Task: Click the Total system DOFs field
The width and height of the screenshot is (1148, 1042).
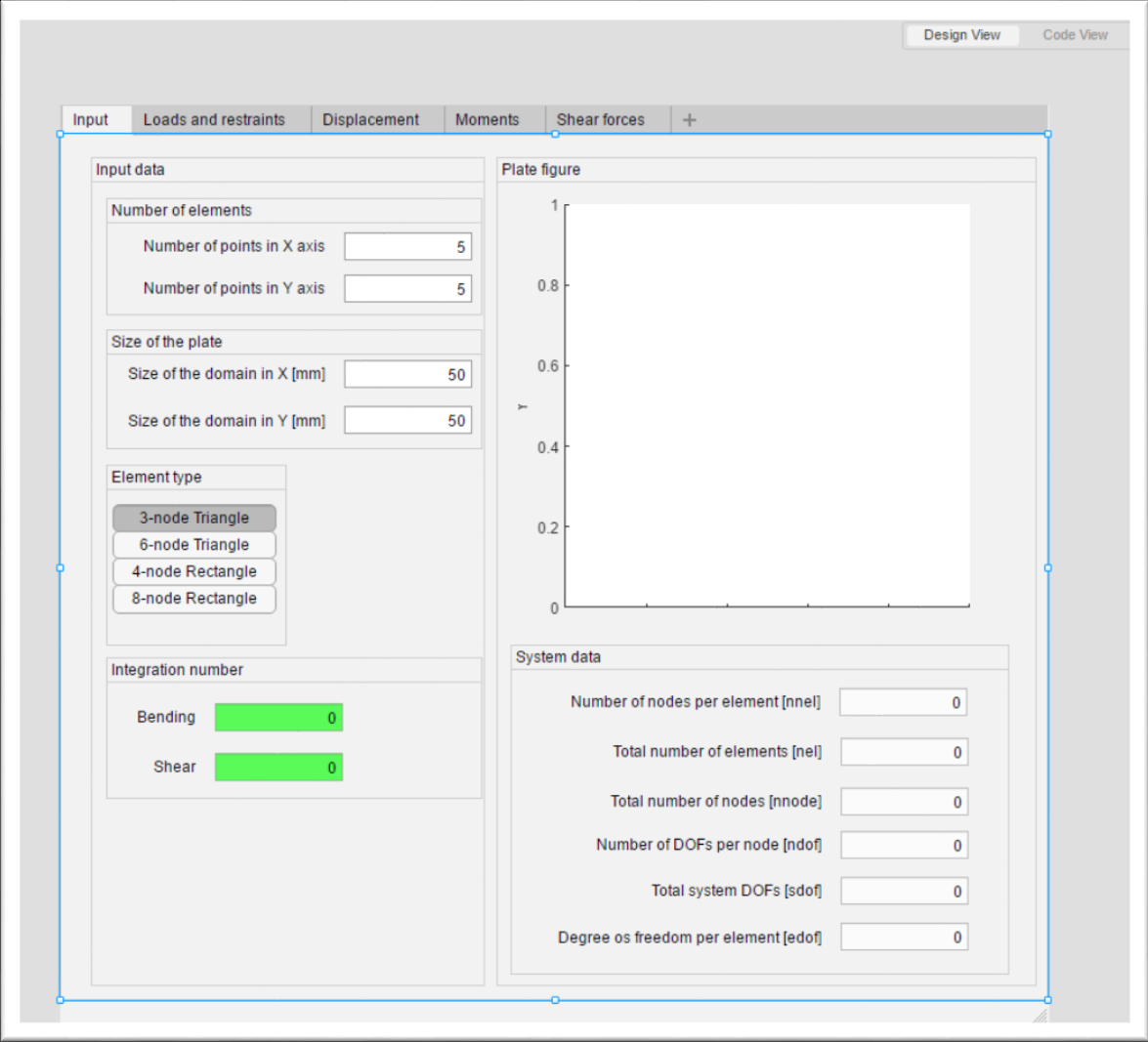Action: 904,891
